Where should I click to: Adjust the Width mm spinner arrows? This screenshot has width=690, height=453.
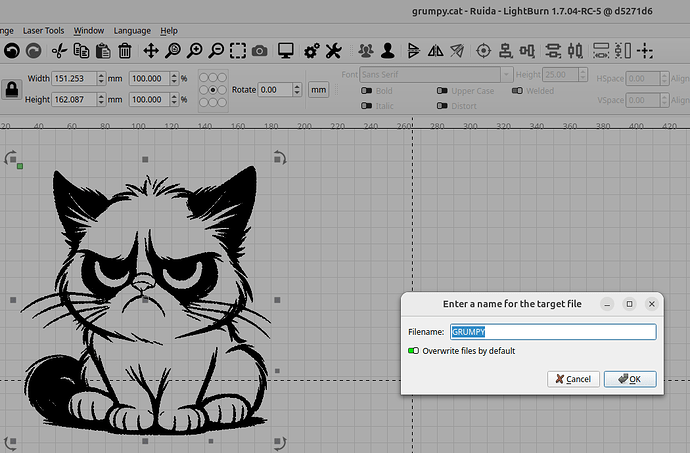click(x=101, y=78)
